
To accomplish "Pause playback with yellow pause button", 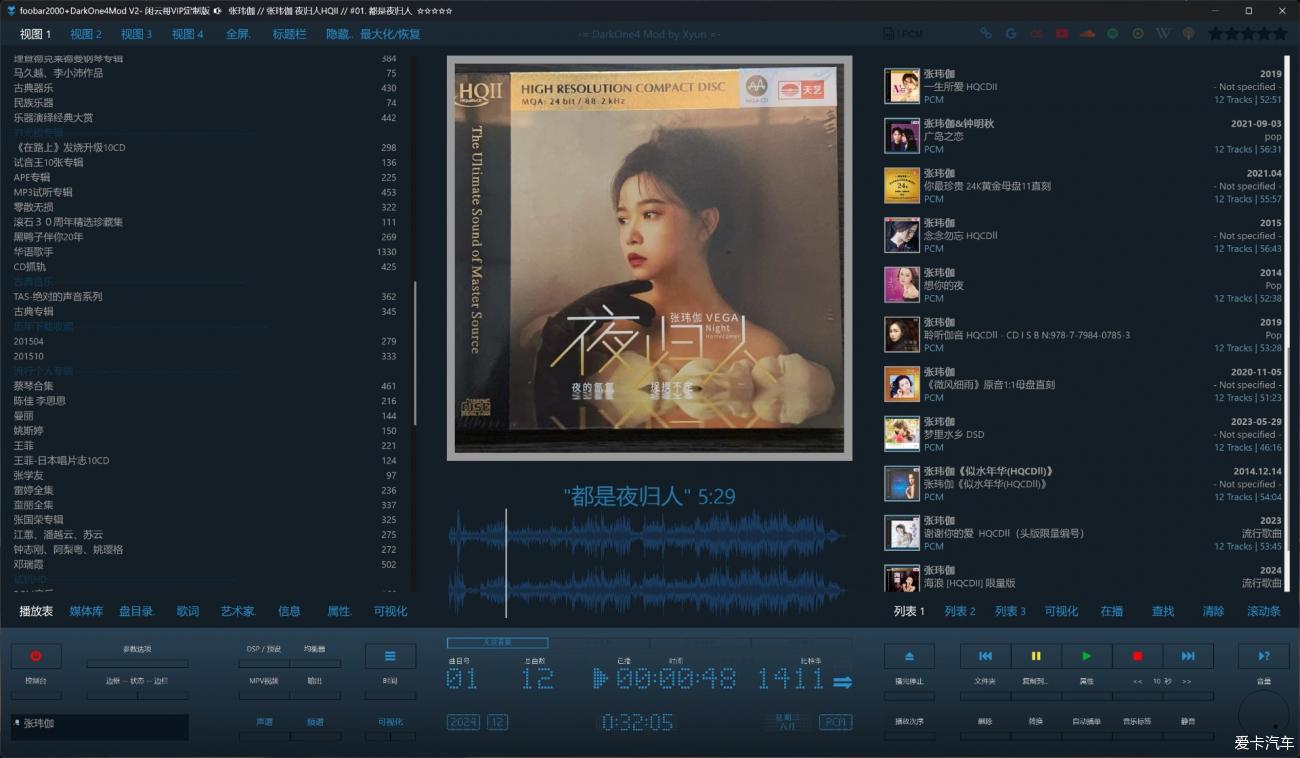I will (x=1036, y=656).
